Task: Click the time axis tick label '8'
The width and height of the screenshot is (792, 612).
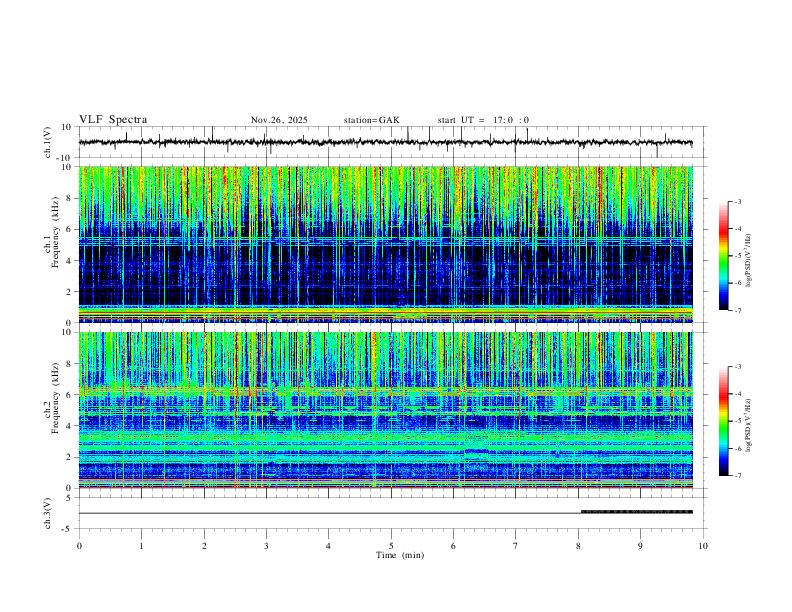Action: 578,546
